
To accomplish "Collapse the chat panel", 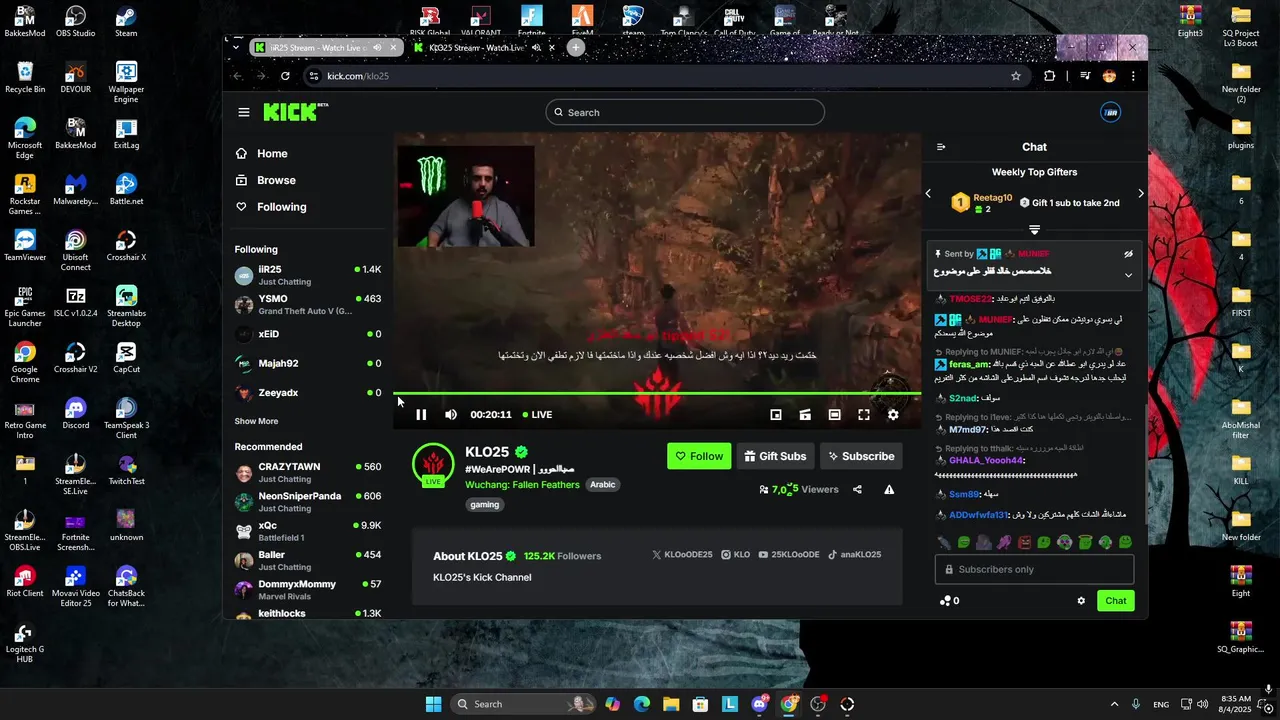I will 941,147.
